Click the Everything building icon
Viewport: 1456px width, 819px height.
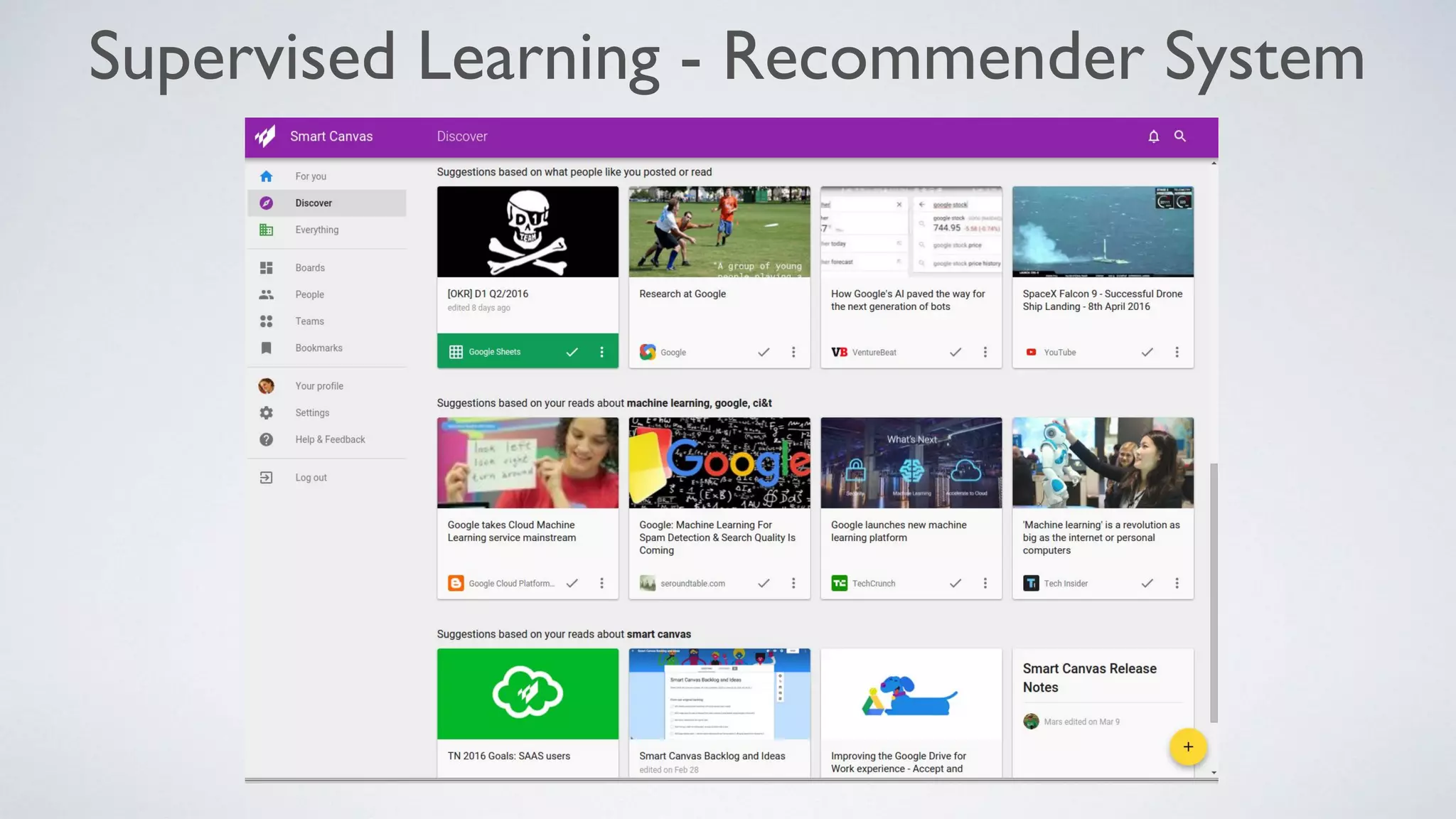click(266, 230)
